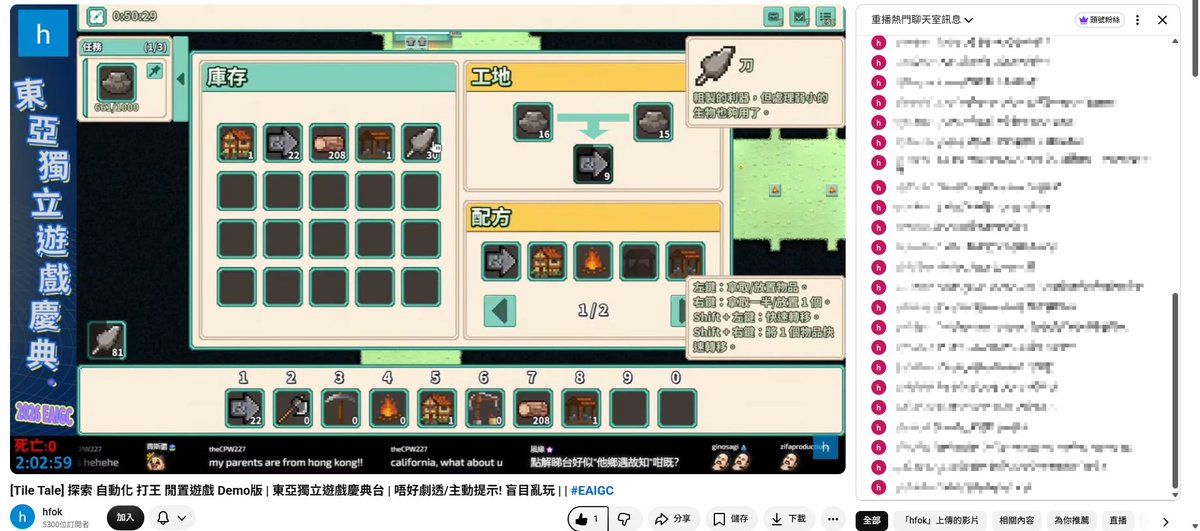Open the list icon at game top-right
This screenshot has height=531, width=1200.
click(x=825, y=16)
